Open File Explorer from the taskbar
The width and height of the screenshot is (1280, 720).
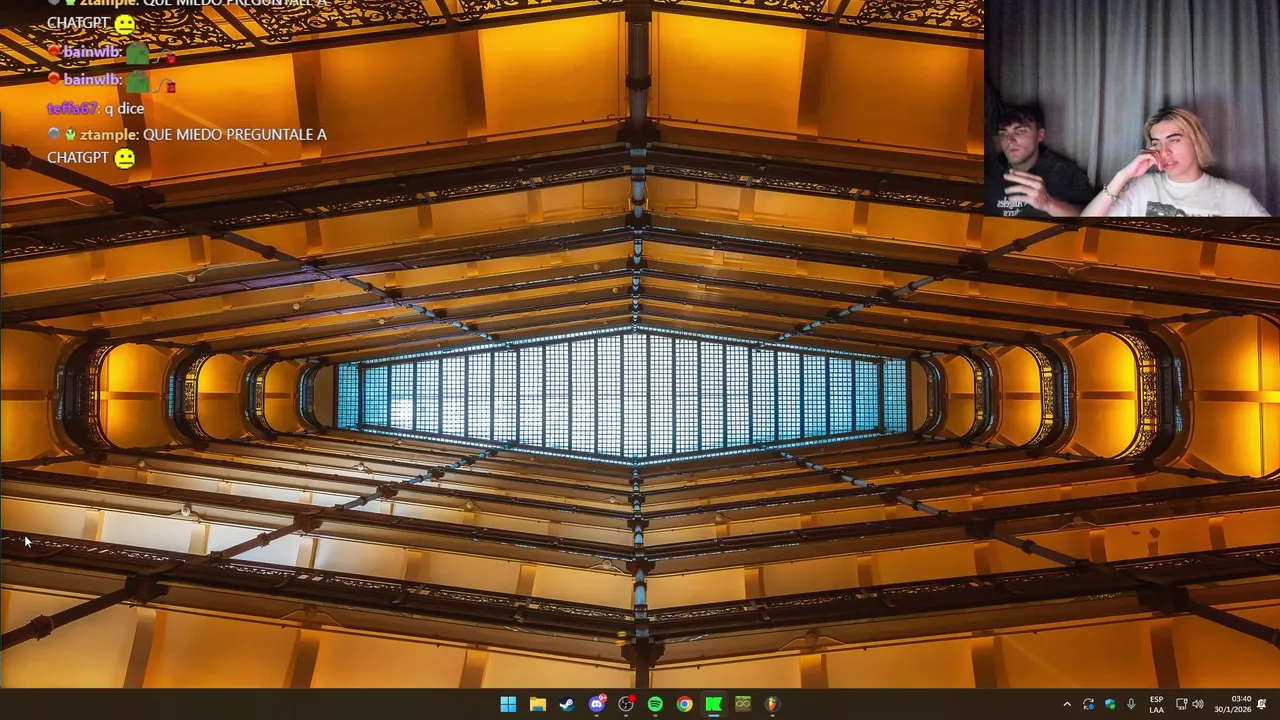click(538, 704)
